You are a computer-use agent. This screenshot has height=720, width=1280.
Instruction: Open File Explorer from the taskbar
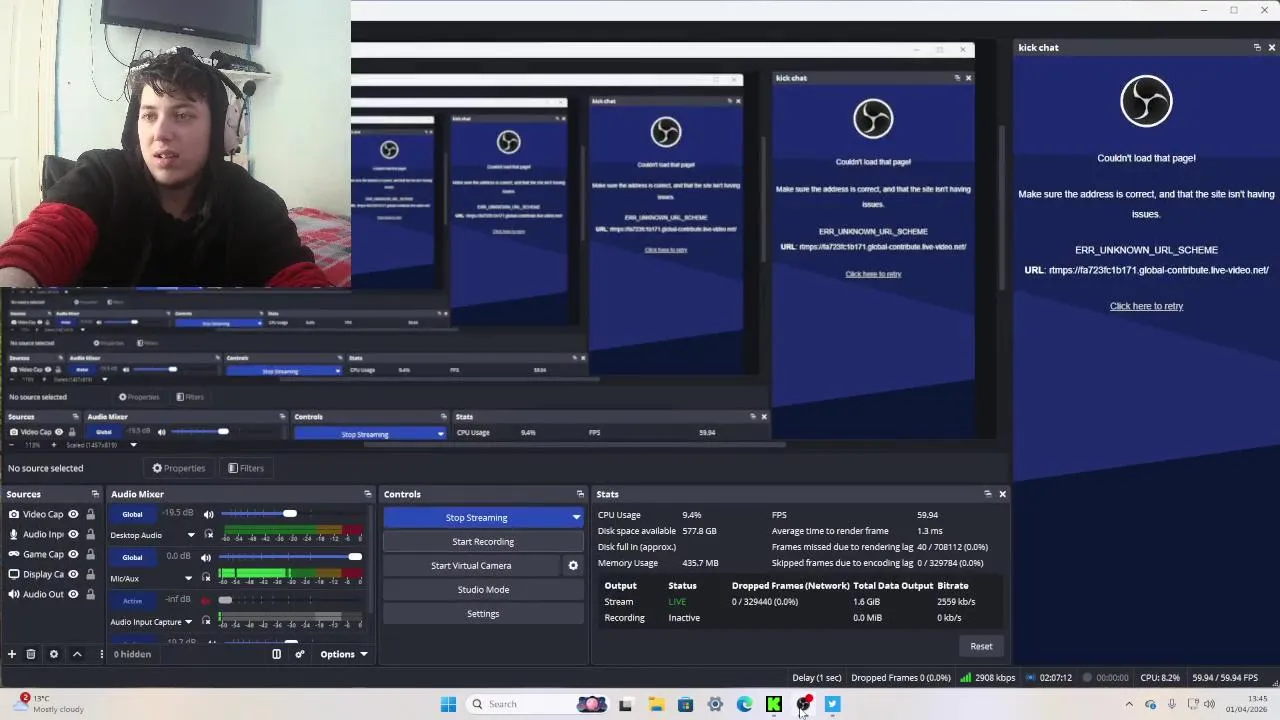656,704
